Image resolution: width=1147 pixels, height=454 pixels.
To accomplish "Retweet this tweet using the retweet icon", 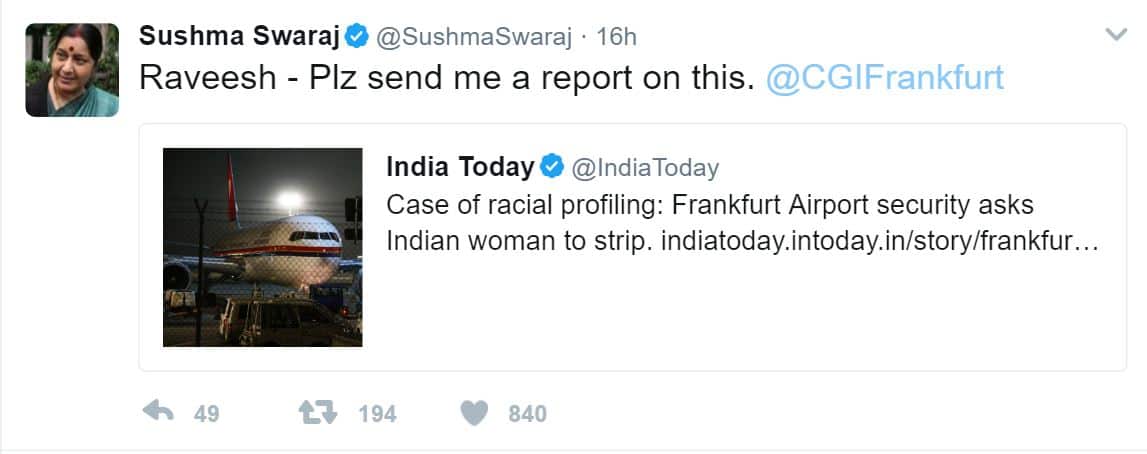I will click(318, 412).
